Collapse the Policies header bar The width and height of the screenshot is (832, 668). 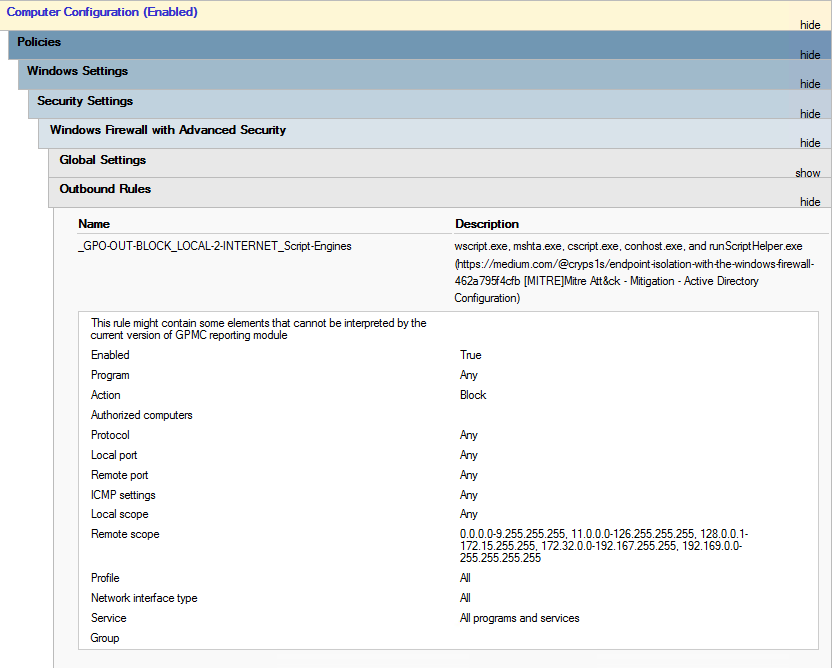(x=39, y=42)
